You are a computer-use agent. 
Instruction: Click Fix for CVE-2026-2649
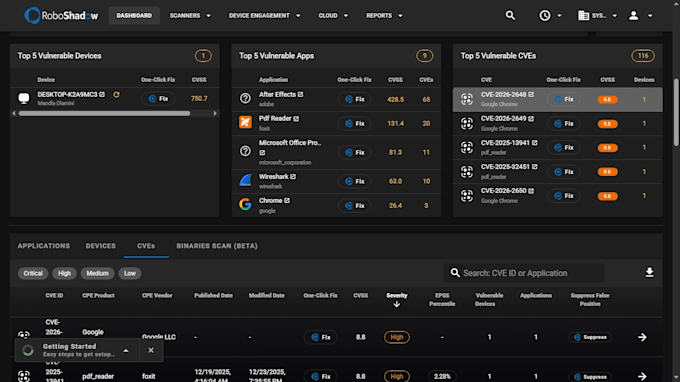564,124
